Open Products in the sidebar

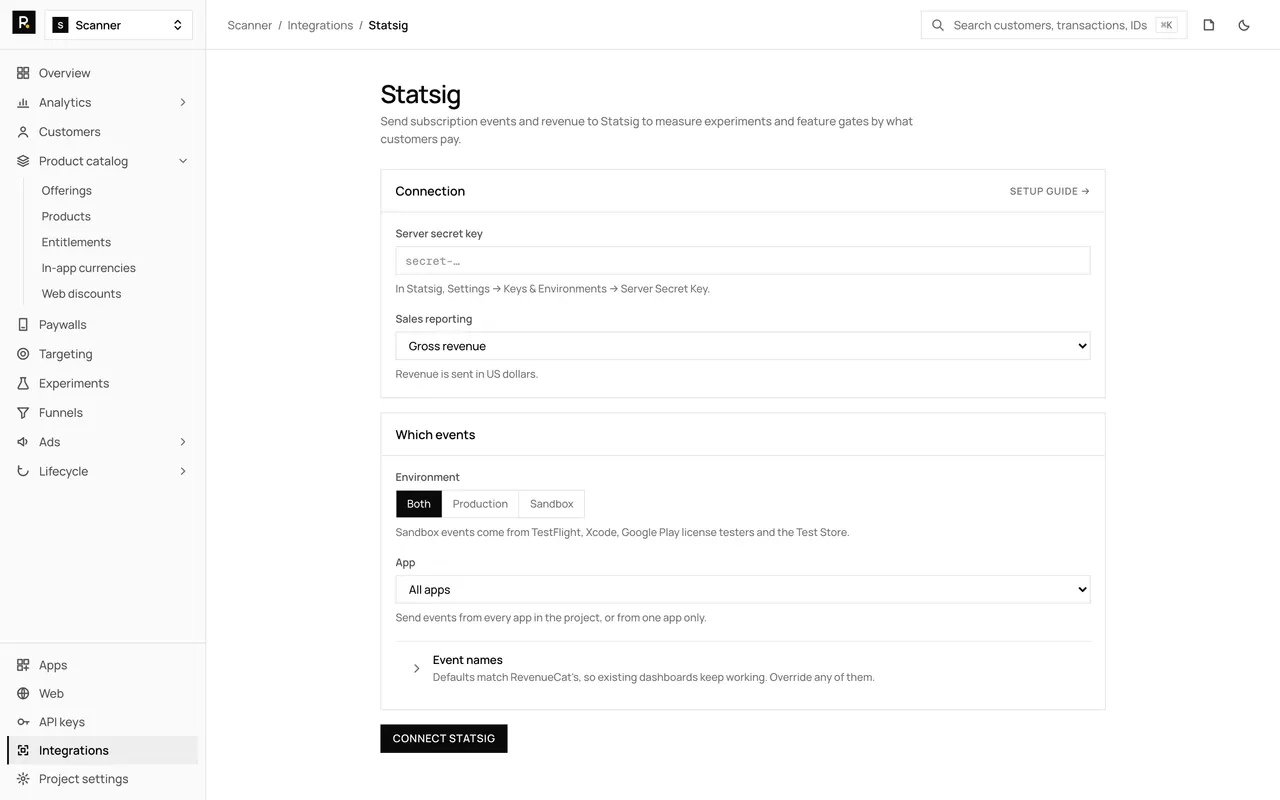[66, 216]
